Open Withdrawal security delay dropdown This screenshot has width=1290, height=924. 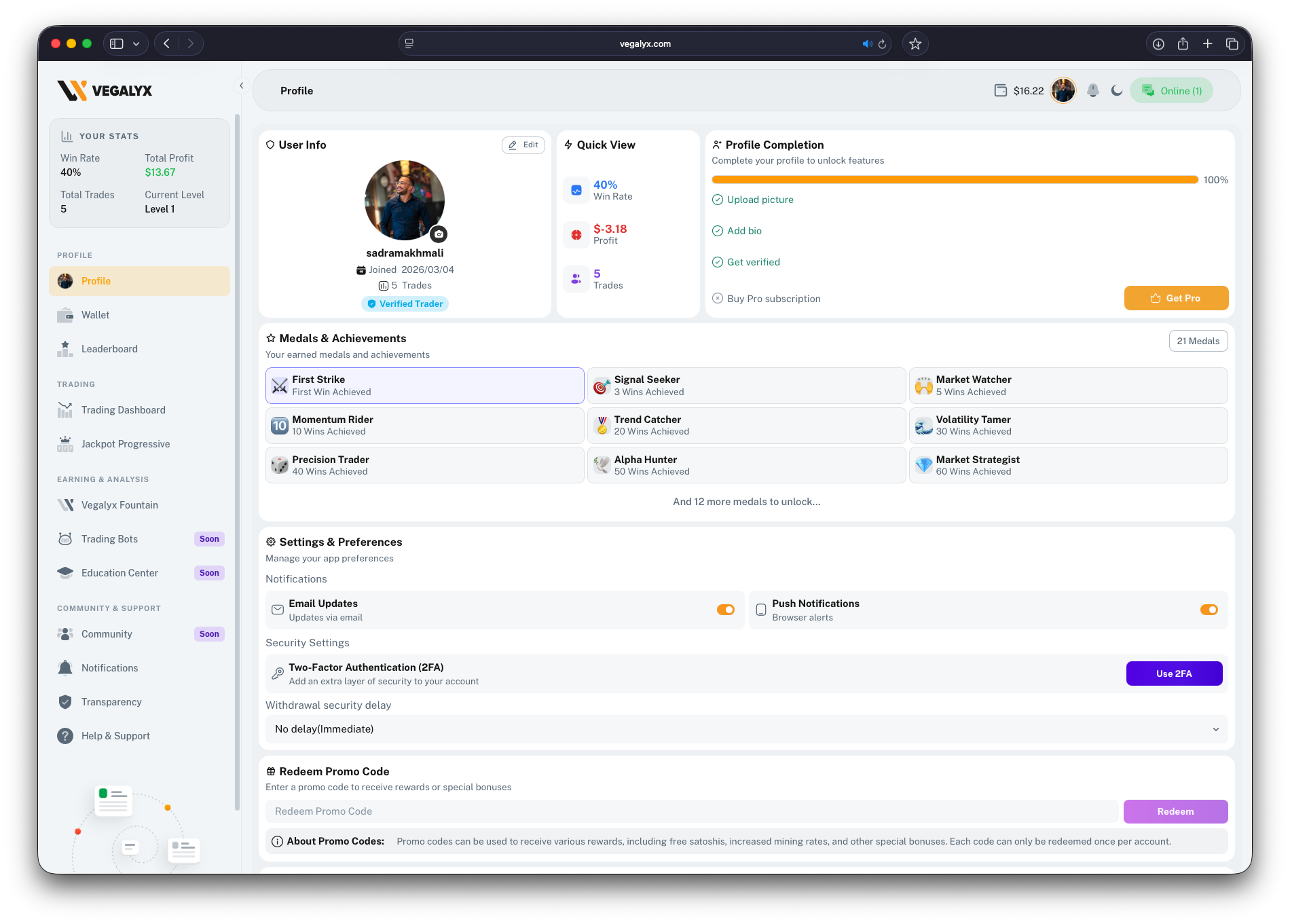click(x=746, y=729)
